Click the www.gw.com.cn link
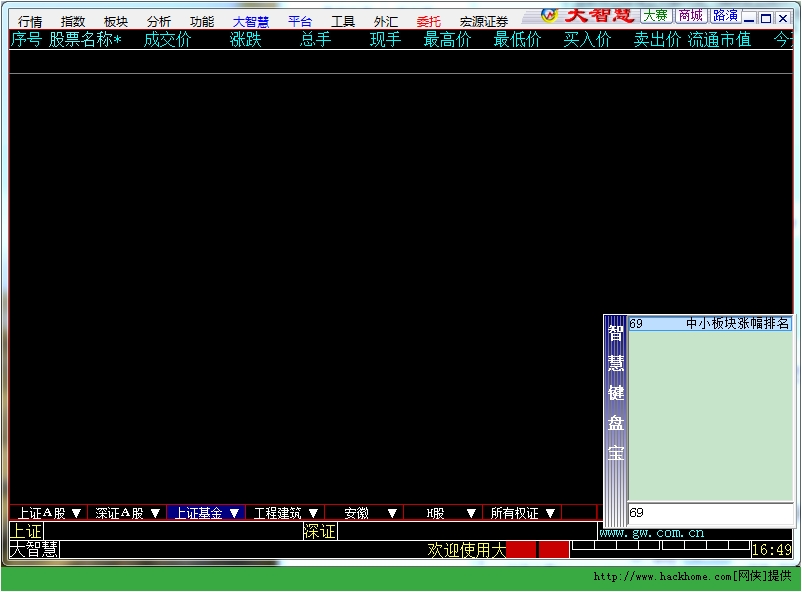Screen dimensions: 802x592 tap(652, 533)
